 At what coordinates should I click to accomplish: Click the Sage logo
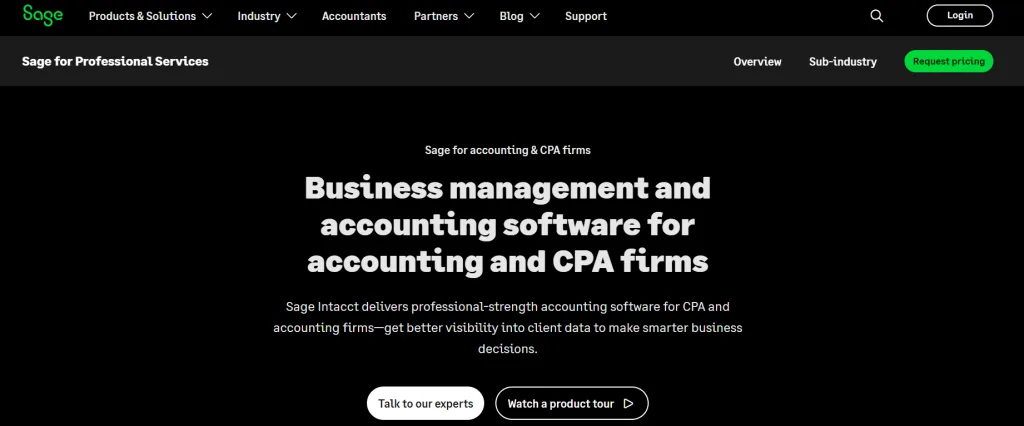click(x=43, y=15)
